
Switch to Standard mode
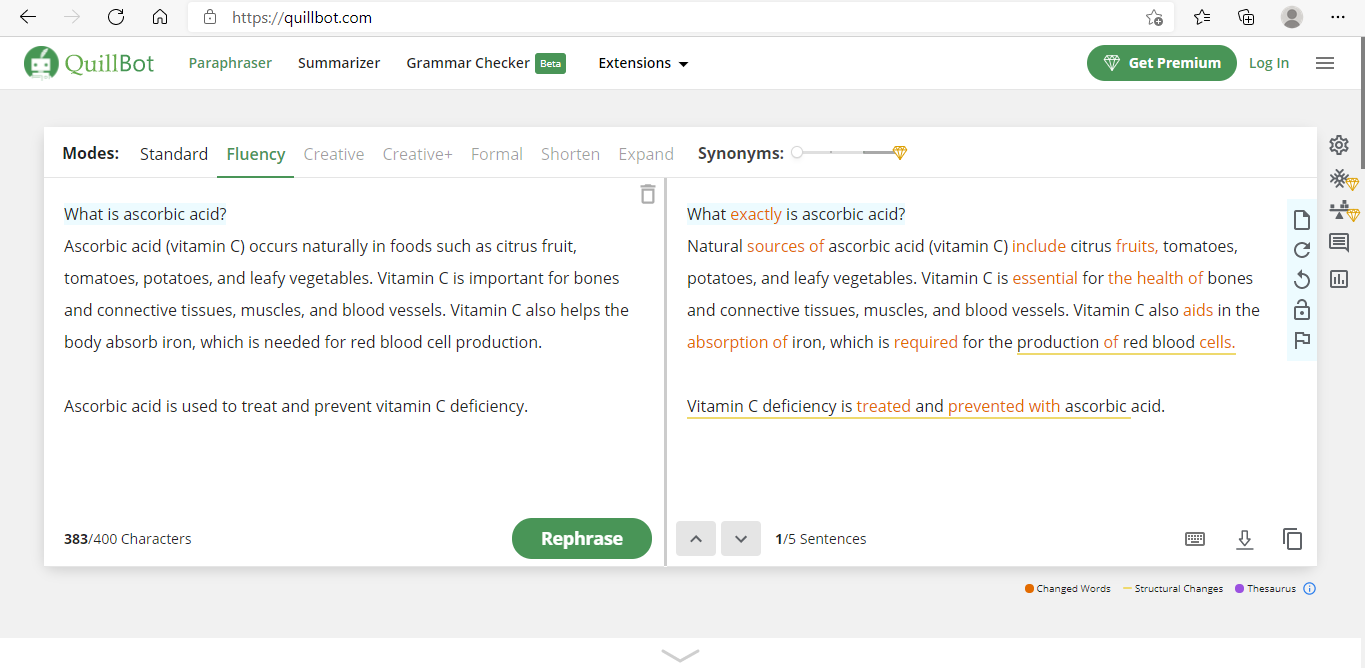pyautogui.click(x=174, y=154)
